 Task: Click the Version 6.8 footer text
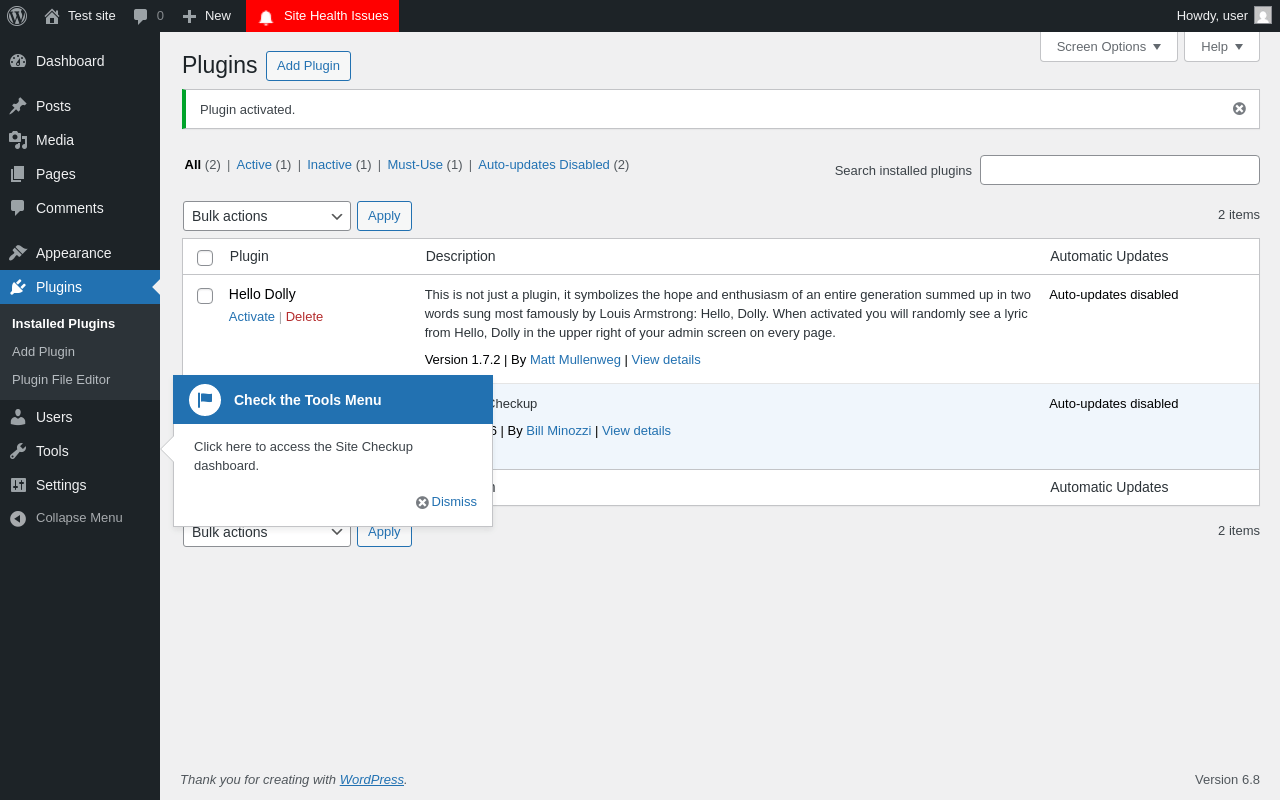[1227, 779]
